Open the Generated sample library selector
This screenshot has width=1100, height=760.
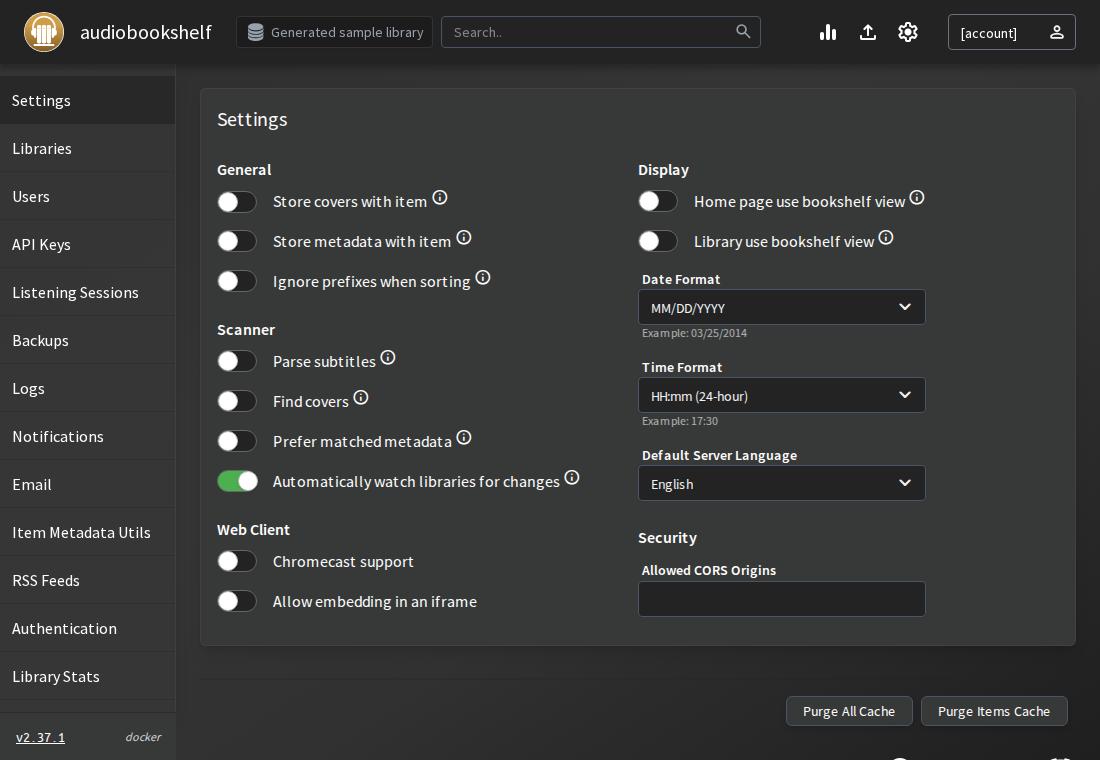[x=335, y=32]
